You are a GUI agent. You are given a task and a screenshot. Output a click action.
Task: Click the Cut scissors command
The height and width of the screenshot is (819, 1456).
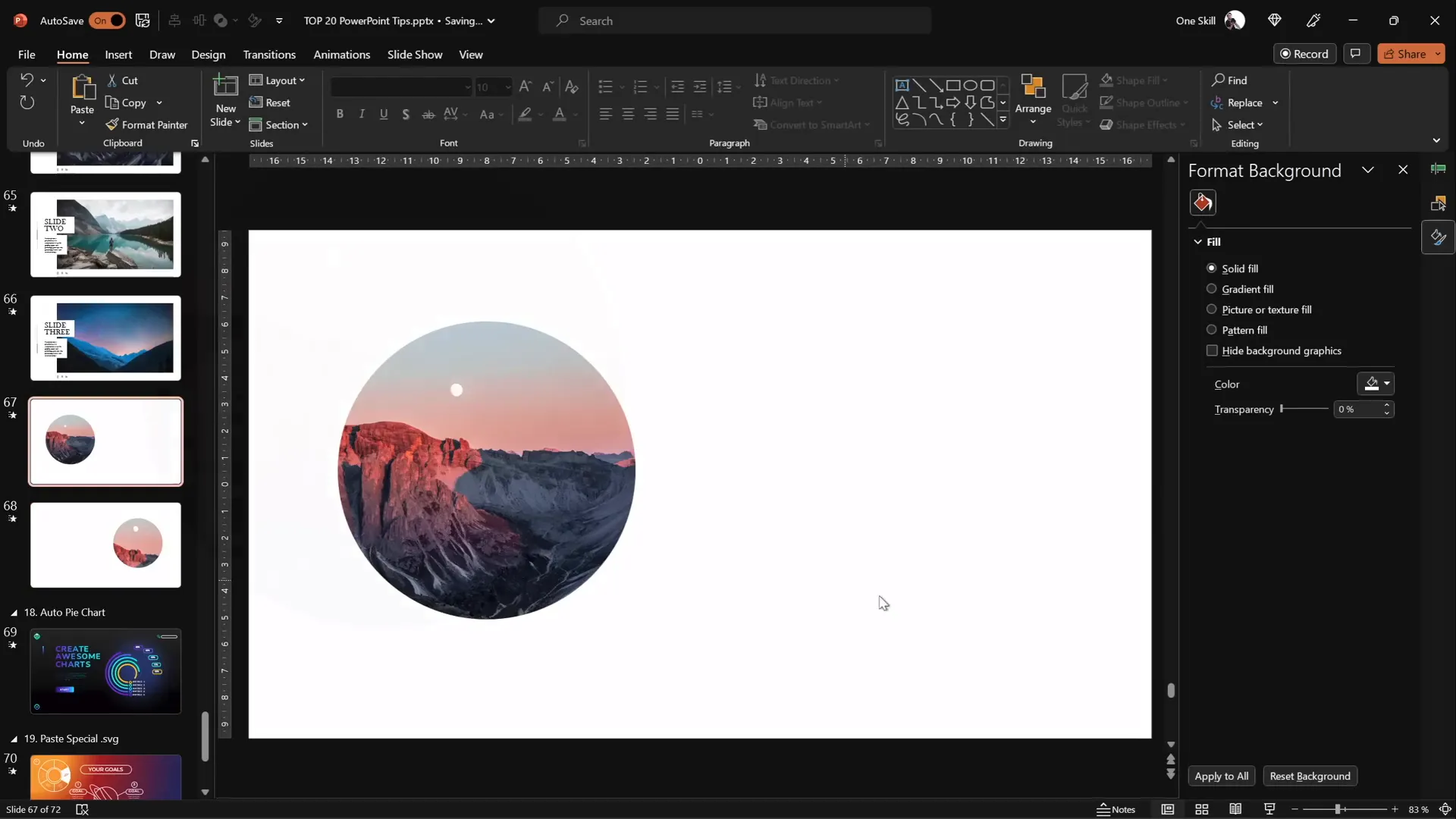click(122, 80)
